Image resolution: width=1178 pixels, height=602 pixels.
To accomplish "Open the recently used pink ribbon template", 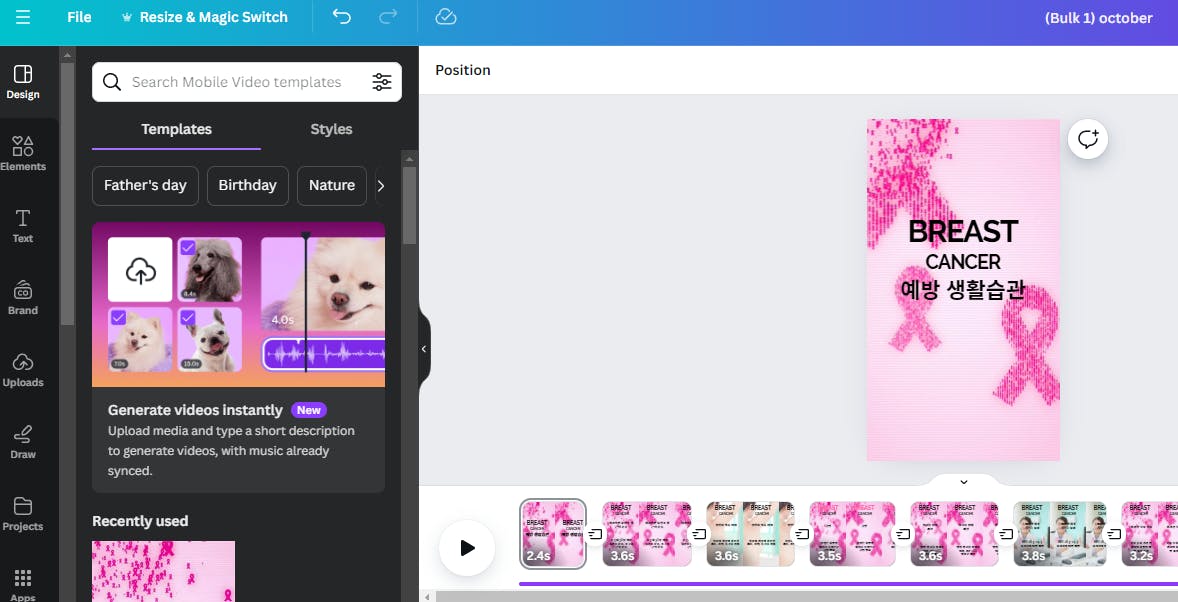I will pyautogui.click(x=163, y=571).
